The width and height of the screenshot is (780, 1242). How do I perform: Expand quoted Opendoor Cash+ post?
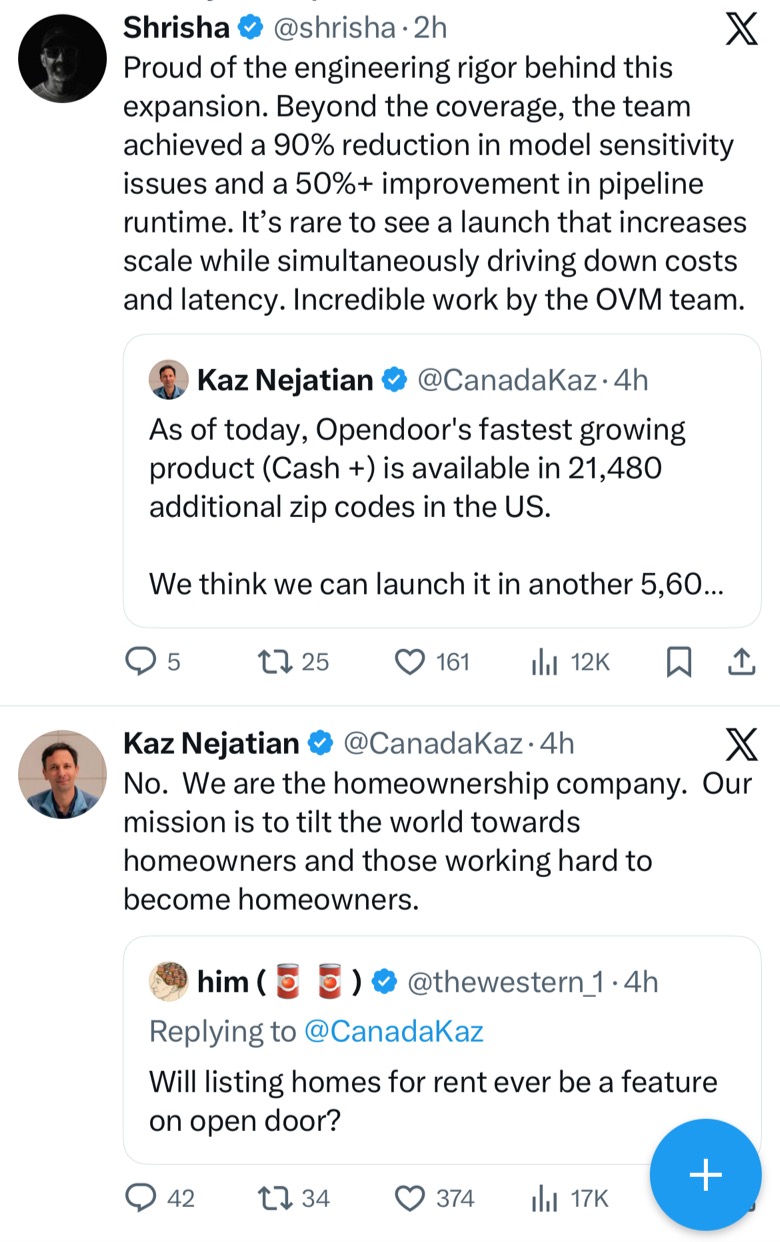(x=442, y=481)
